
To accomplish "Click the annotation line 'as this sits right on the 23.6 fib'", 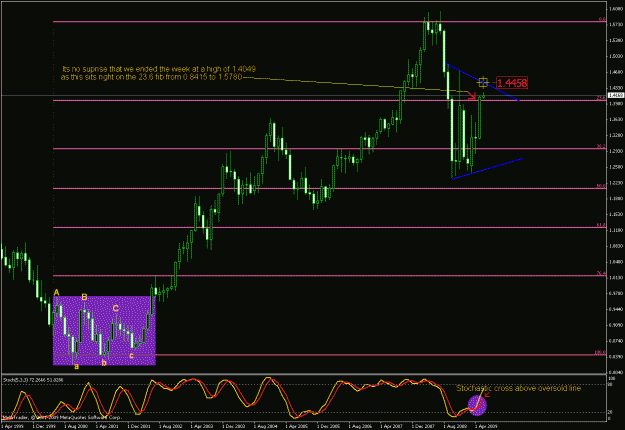I will 151,77.
